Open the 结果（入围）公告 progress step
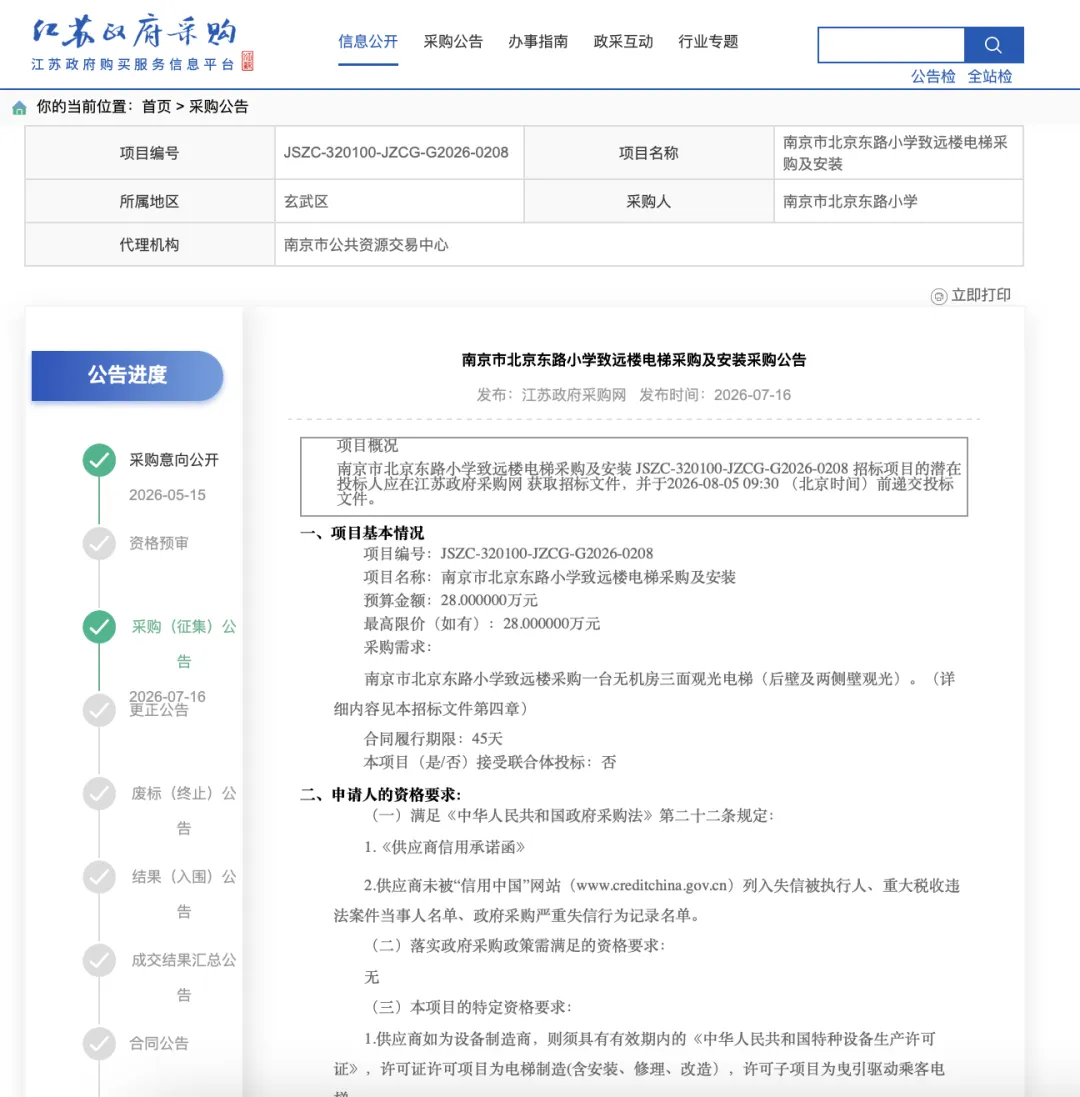1080x1097 pixels. tap(184, 893)
